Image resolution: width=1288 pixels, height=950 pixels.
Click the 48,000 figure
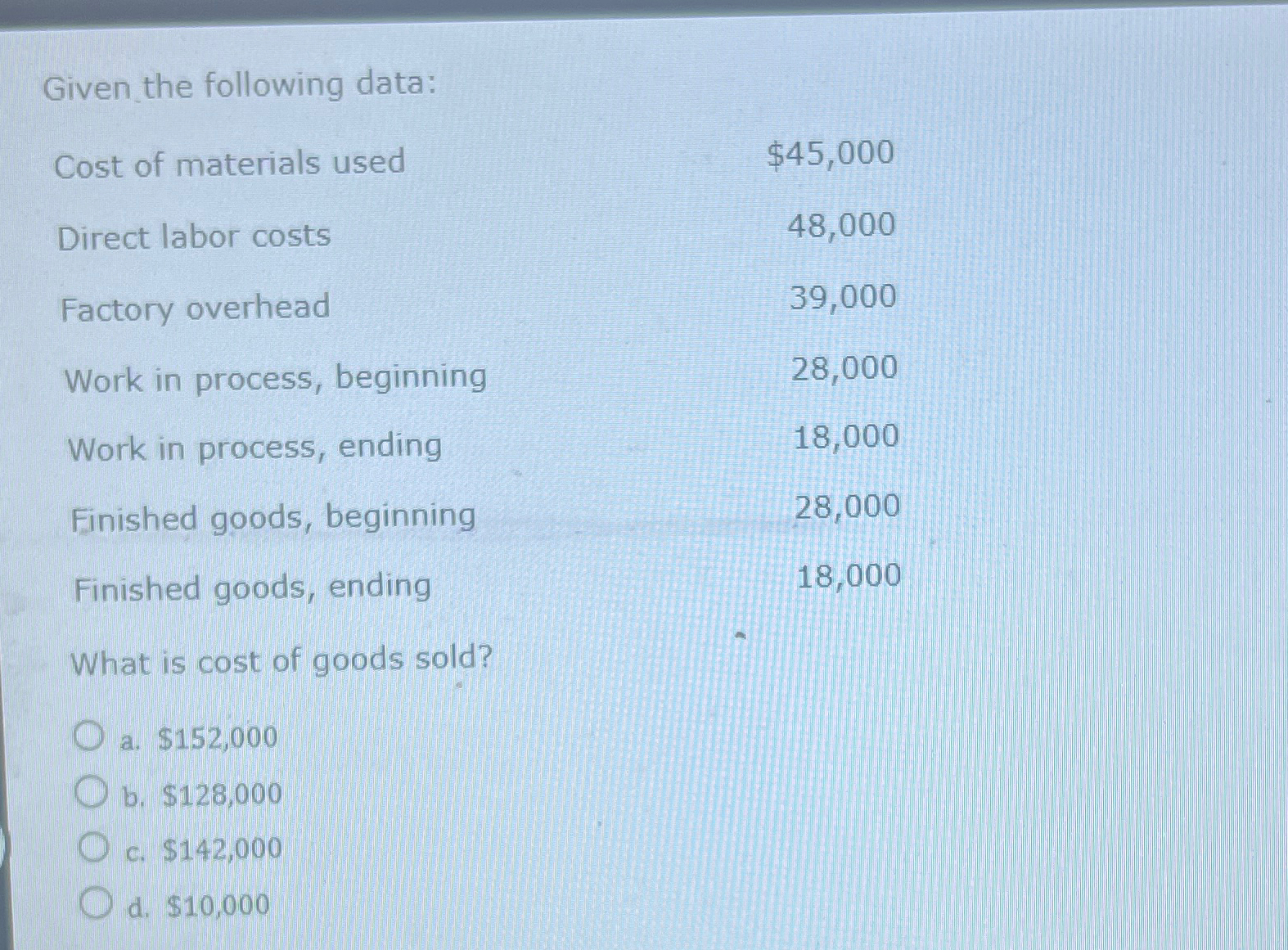(x=841, y=227)
